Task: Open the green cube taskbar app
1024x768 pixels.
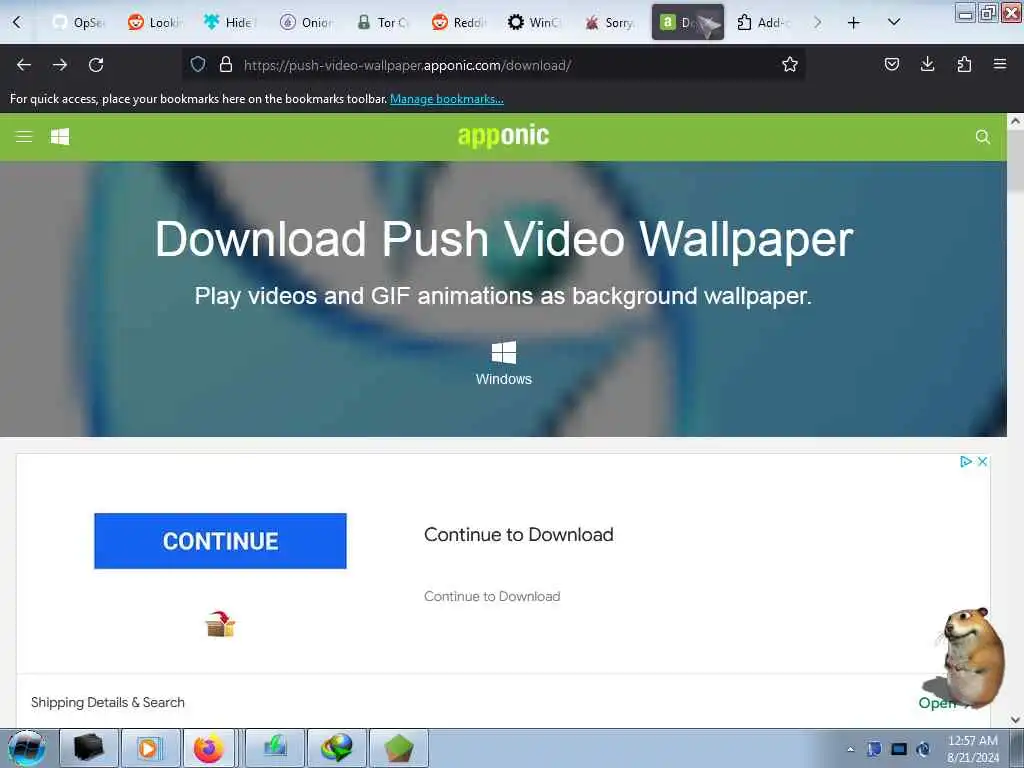Action: point(398,748)
